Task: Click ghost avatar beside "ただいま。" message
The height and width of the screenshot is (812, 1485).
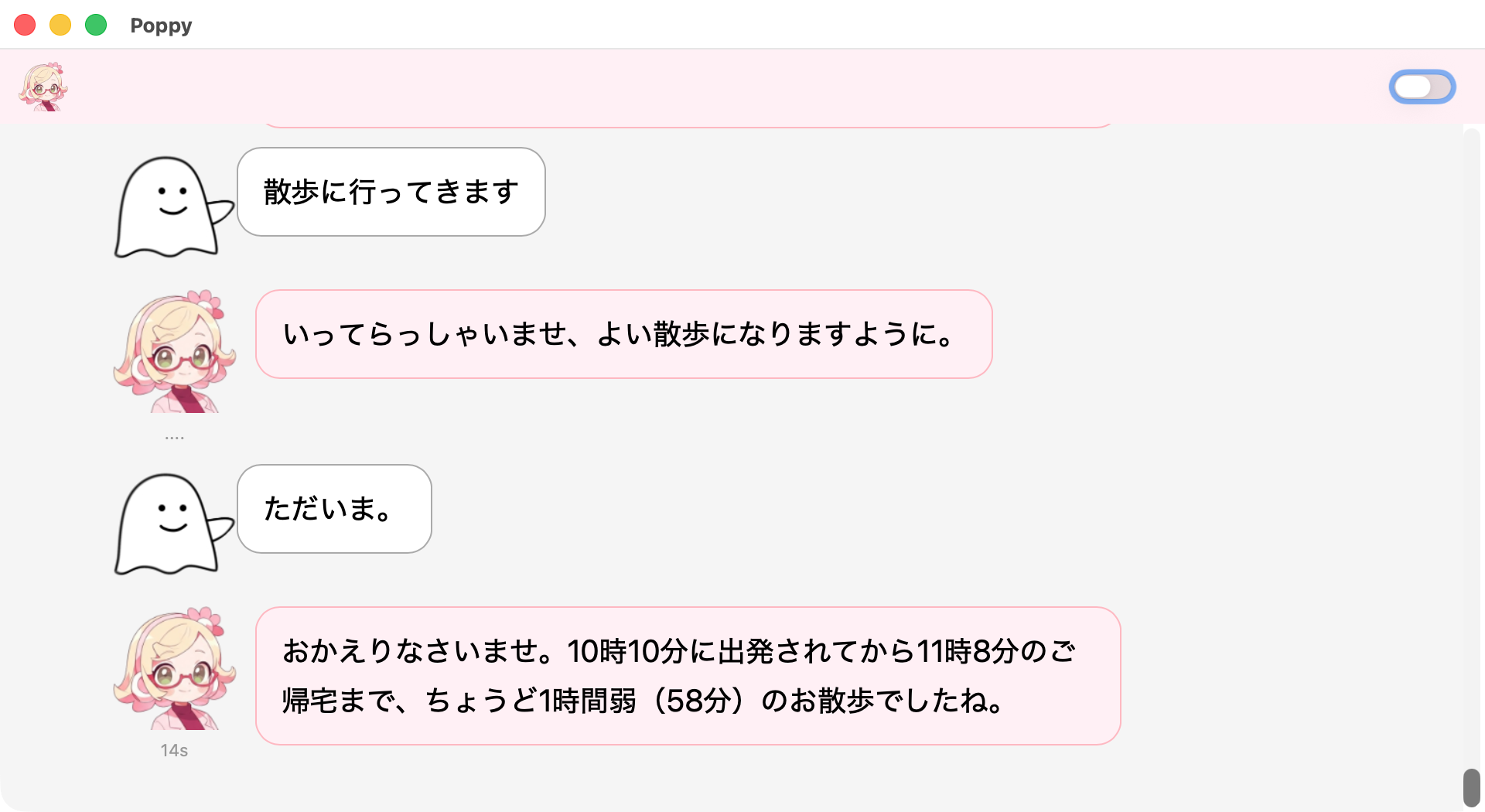Action: 172,524
